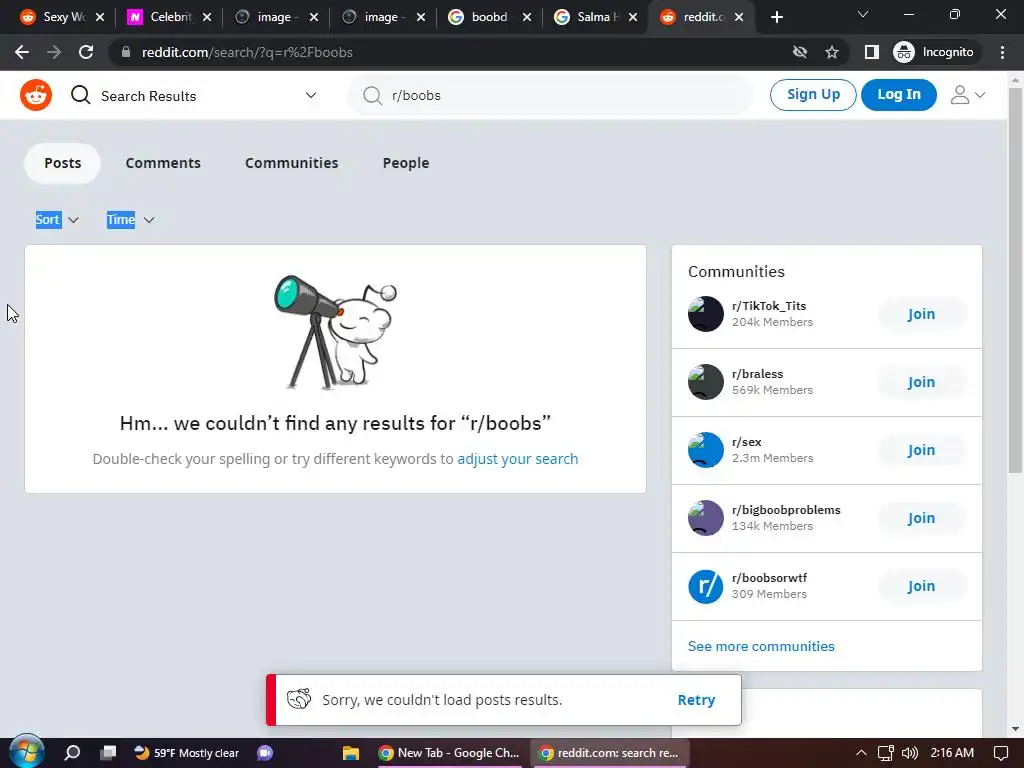Join the r/sex community

pyautogui.click(x=921, y=450)
